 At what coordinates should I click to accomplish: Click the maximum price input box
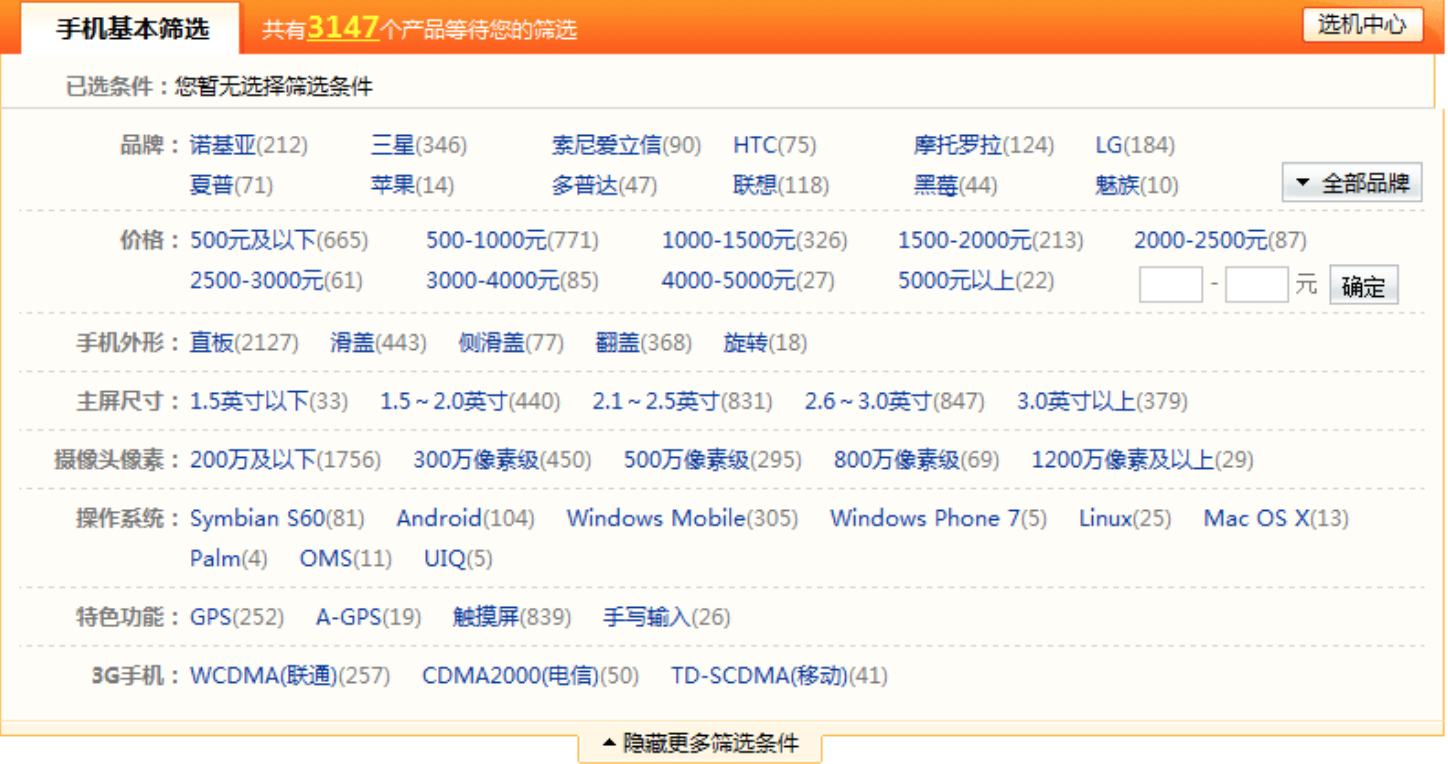[x=1256, y=285]
